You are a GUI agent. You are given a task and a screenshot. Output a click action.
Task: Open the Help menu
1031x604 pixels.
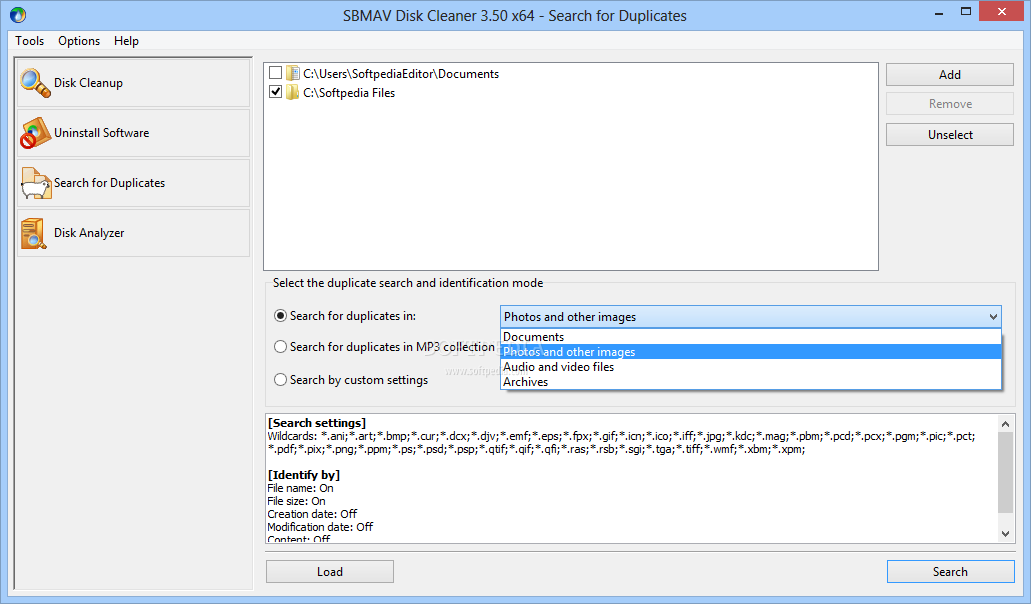(126, 41)
